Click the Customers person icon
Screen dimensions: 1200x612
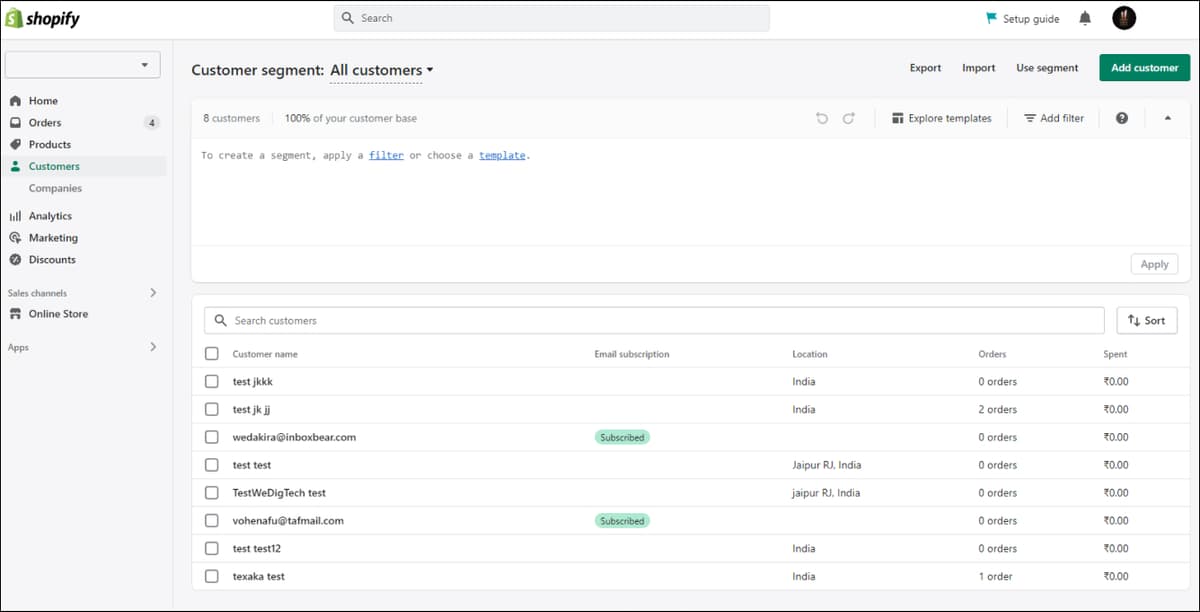coord(15,167)
